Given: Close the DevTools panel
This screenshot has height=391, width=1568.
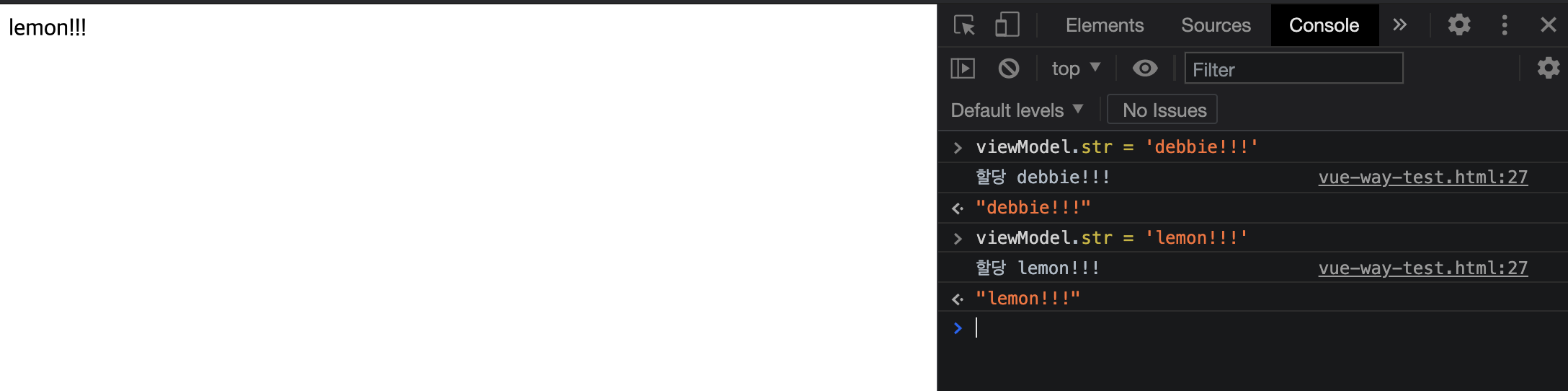Looking at the screenshot, I should tap(1549, 25).
